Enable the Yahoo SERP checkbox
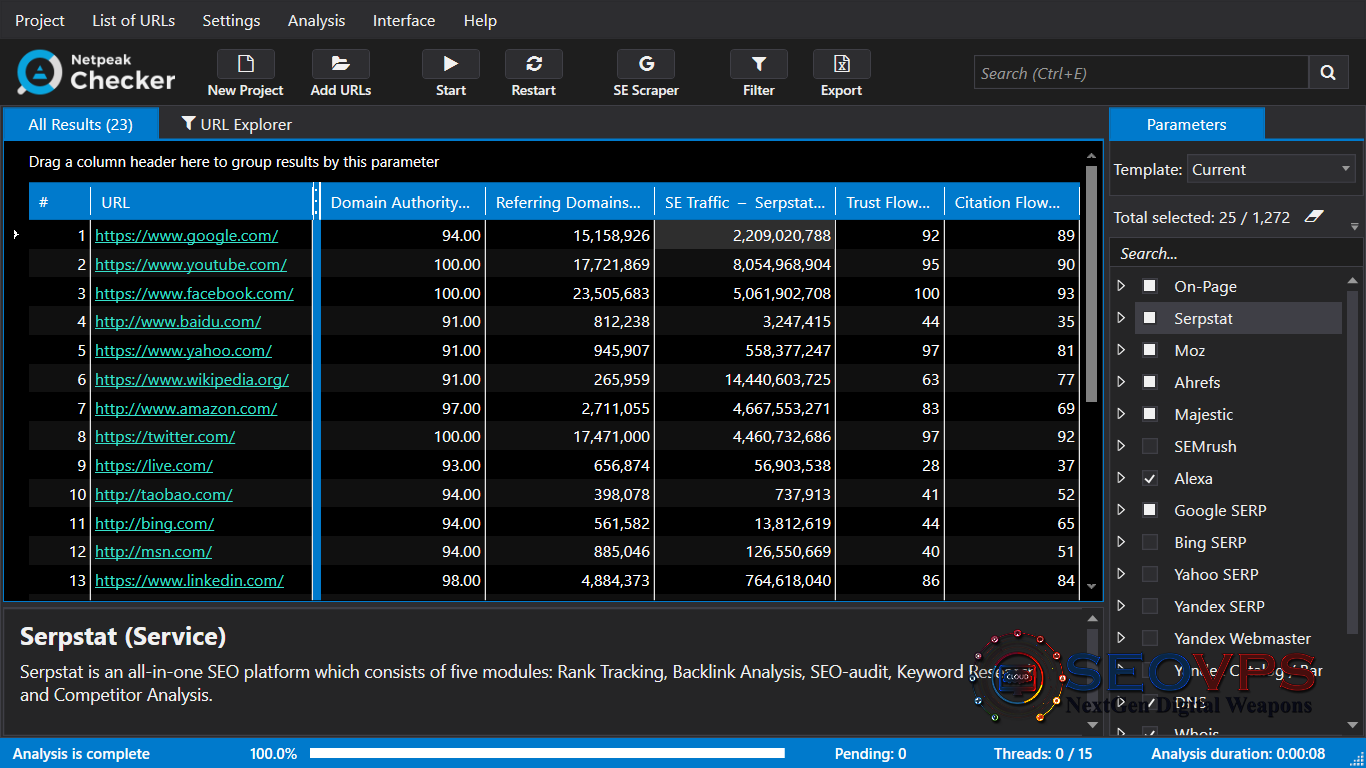The width and height of the screenshot is (1366, 768). pos(1150,574)
